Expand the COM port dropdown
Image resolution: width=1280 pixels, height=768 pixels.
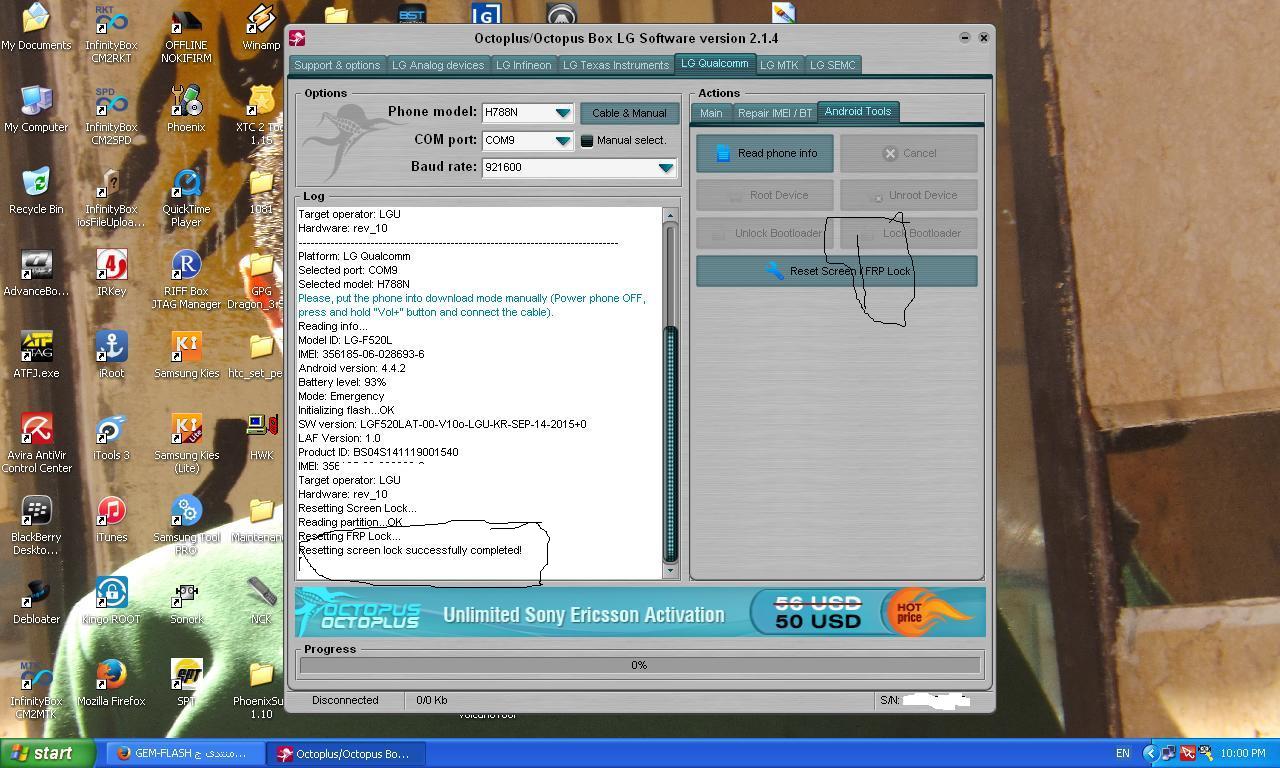point(562,141)
